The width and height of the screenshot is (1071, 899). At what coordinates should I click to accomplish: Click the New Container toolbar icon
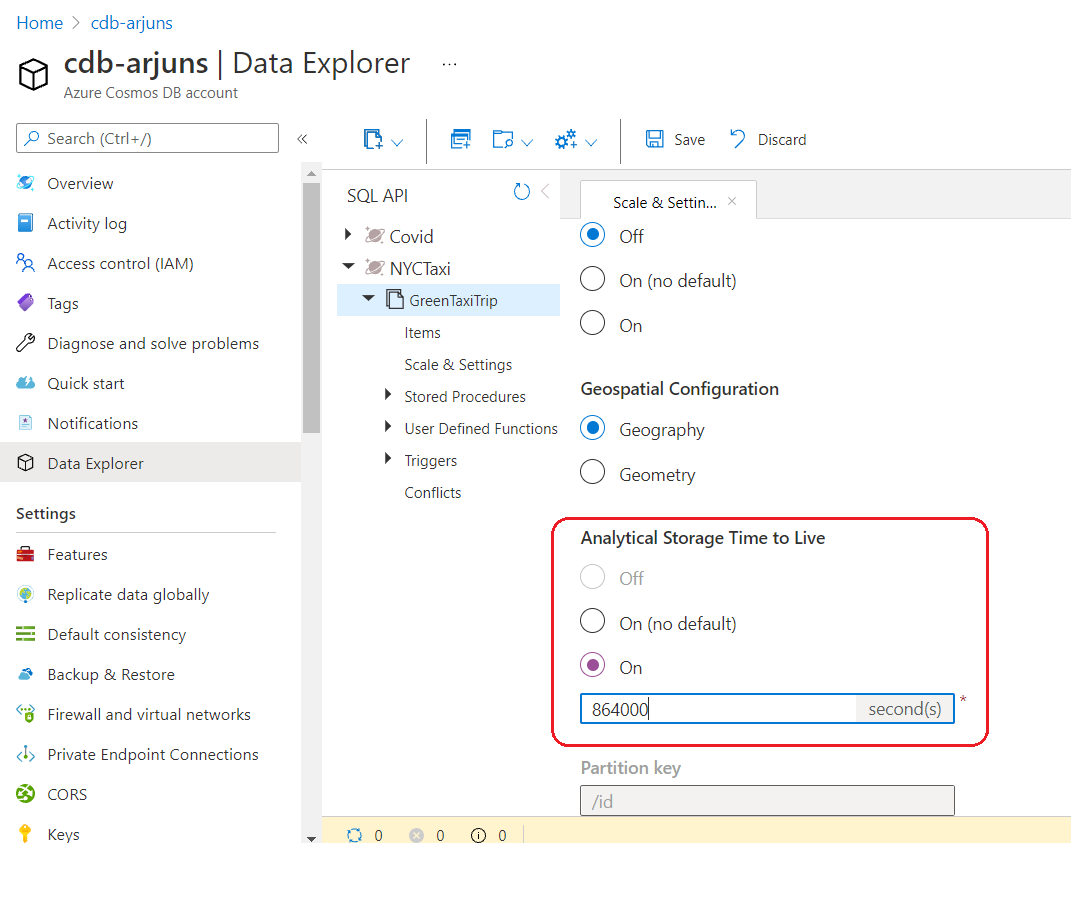[x=373, y=140]
